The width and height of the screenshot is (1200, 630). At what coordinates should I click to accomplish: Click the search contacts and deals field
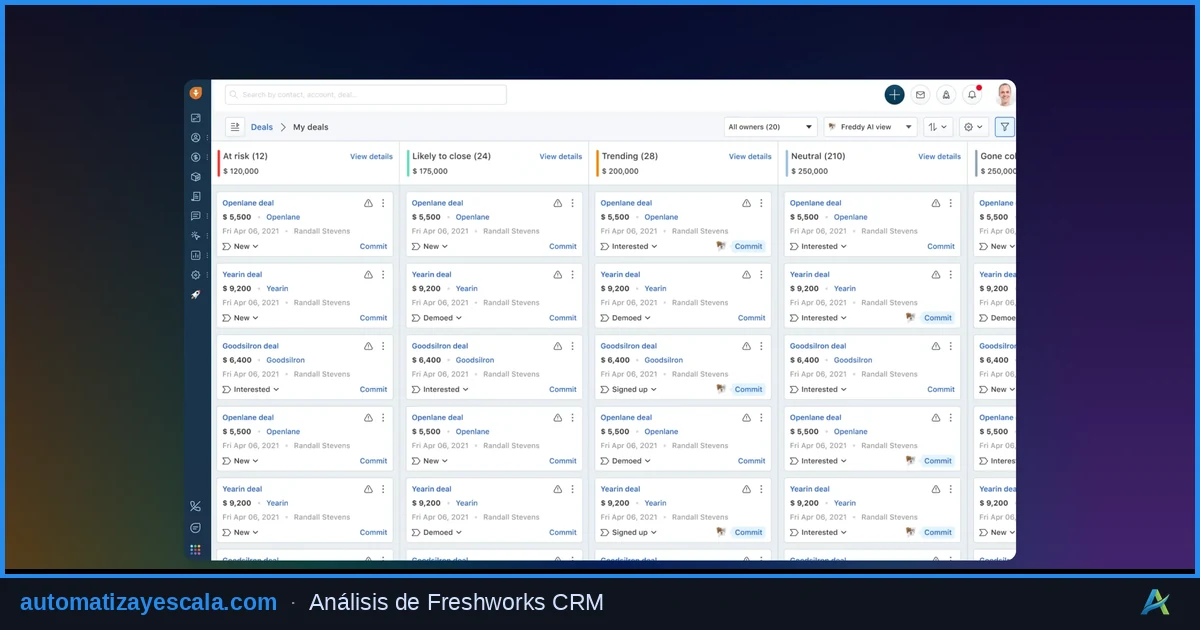364,94
